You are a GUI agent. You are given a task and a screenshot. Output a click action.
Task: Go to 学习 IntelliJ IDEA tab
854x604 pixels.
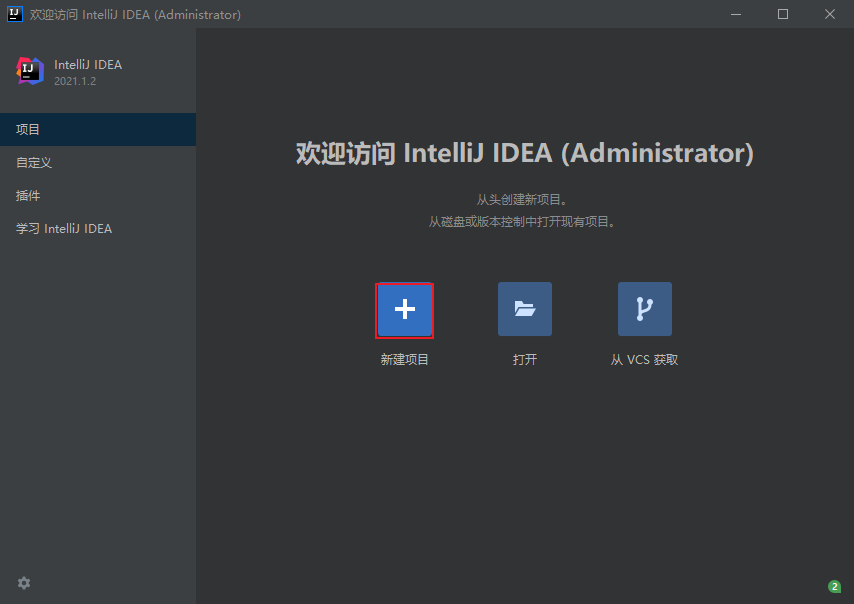pyautogui.click(x=64, y=229)
